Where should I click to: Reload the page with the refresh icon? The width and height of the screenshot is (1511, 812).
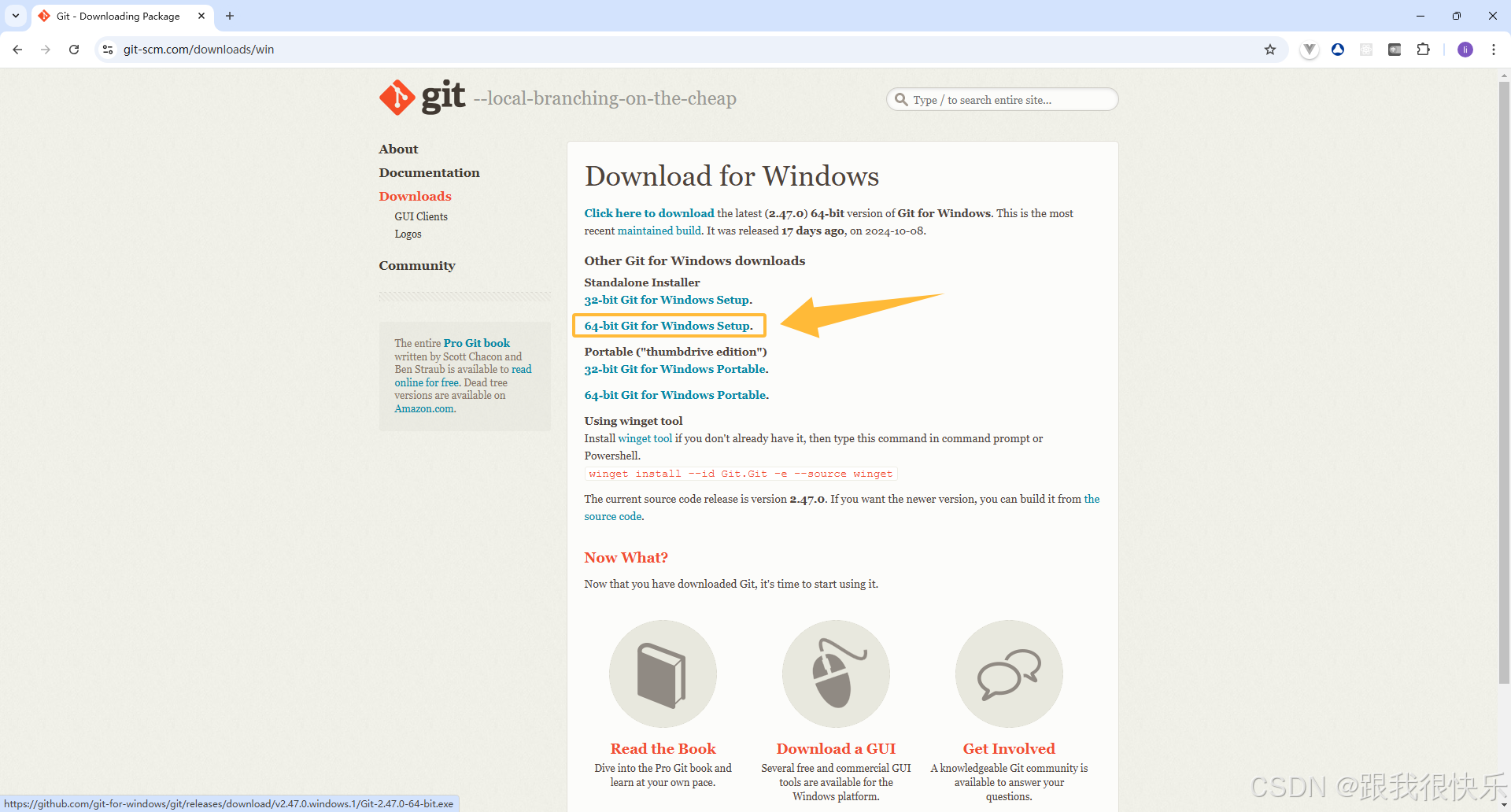(74, 50)
